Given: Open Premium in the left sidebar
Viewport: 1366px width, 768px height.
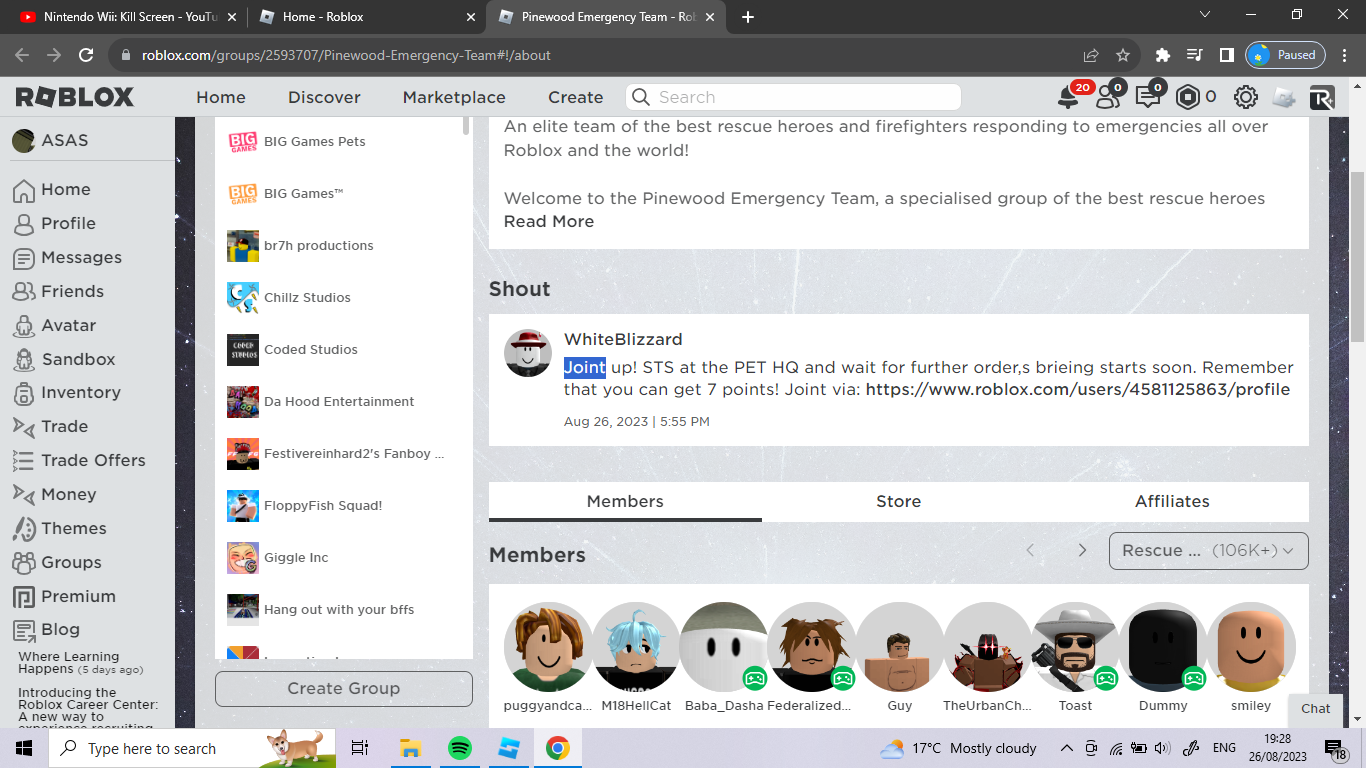Looking at the screenshot, I should 78,596.
